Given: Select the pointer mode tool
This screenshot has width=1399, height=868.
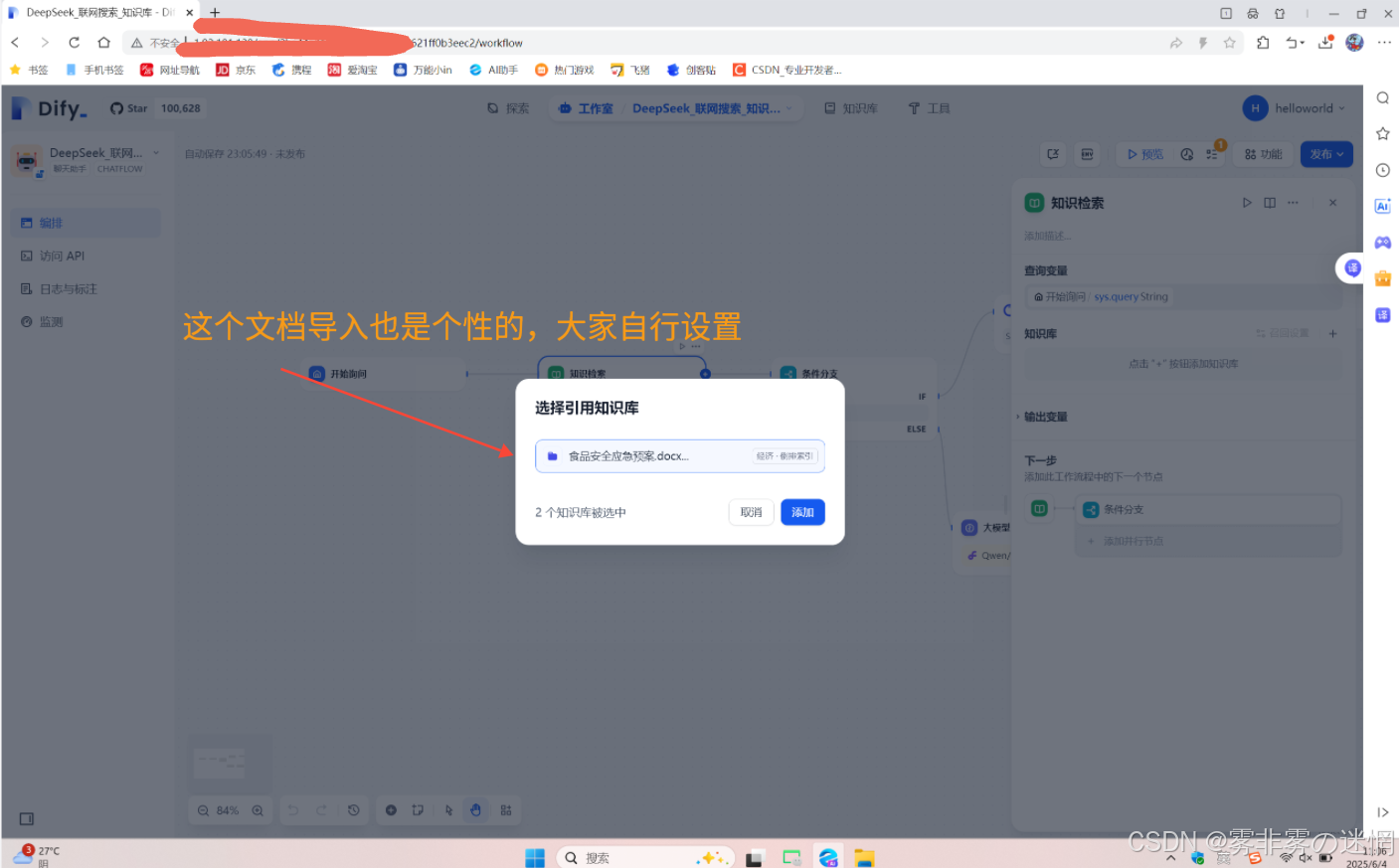Looking at the screenshot, I should [448, 810].
